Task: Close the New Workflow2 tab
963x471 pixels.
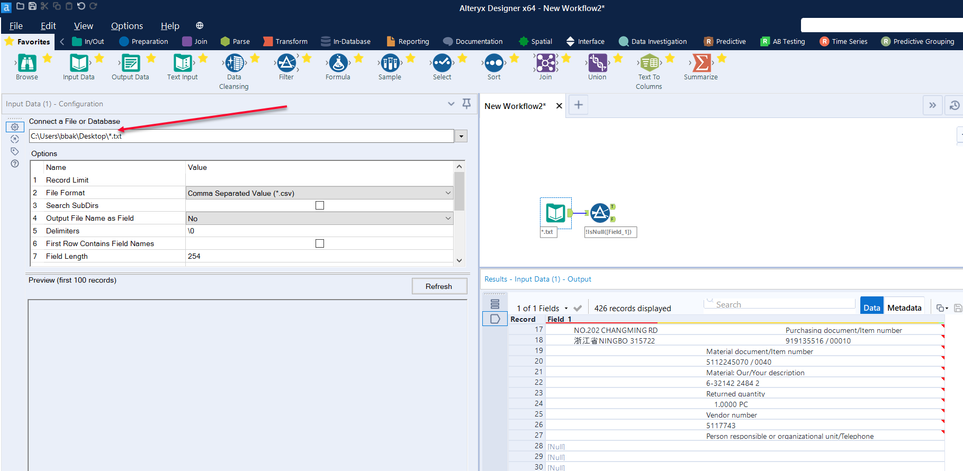Action: (x=559, y=106)
